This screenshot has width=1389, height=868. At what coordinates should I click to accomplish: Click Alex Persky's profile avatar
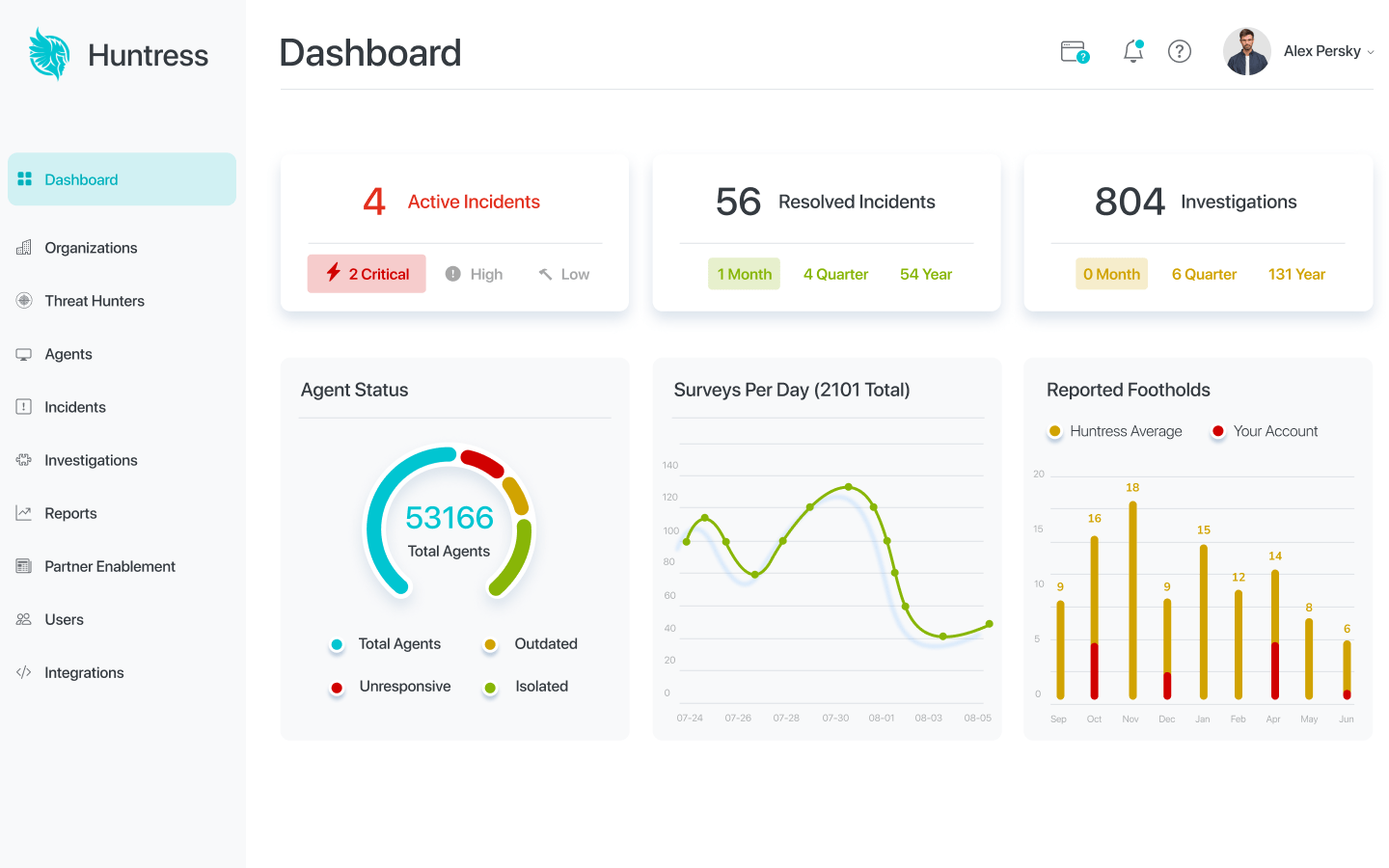(1246, 52)
